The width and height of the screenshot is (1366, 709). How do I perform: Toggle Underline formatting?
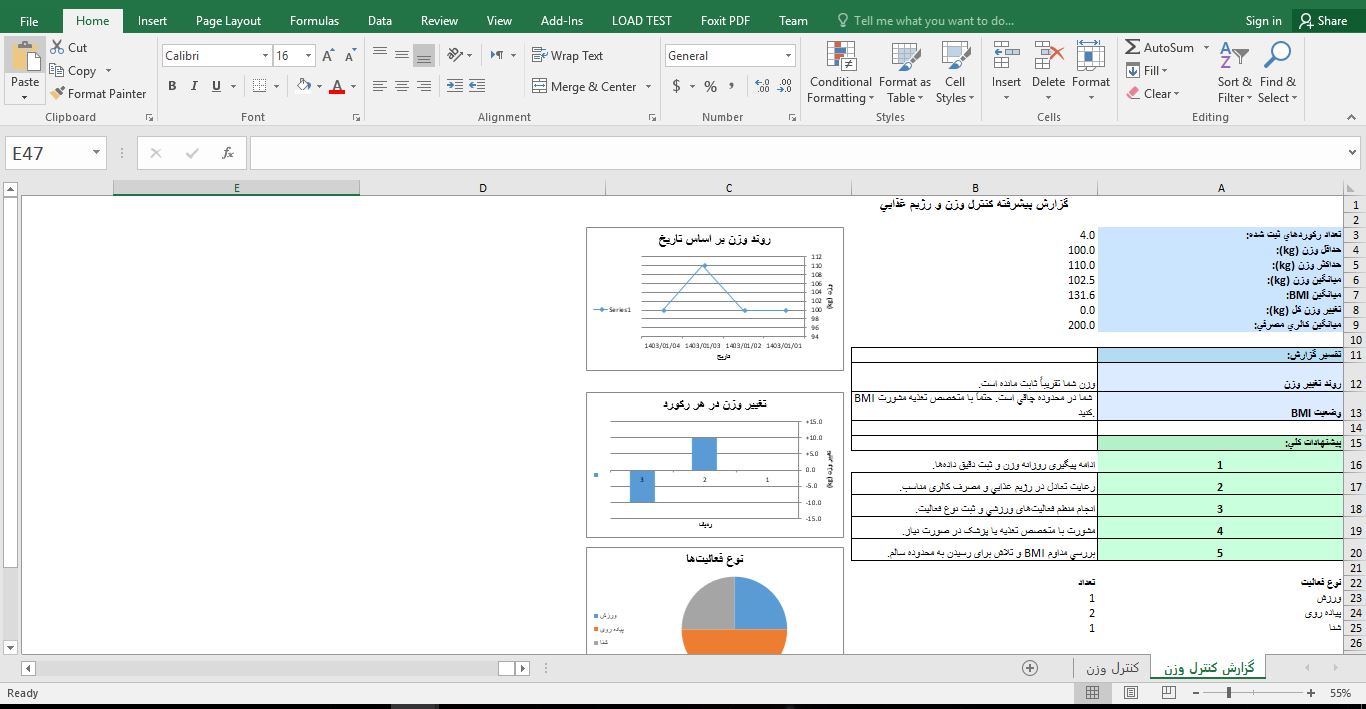coord(216,86)
